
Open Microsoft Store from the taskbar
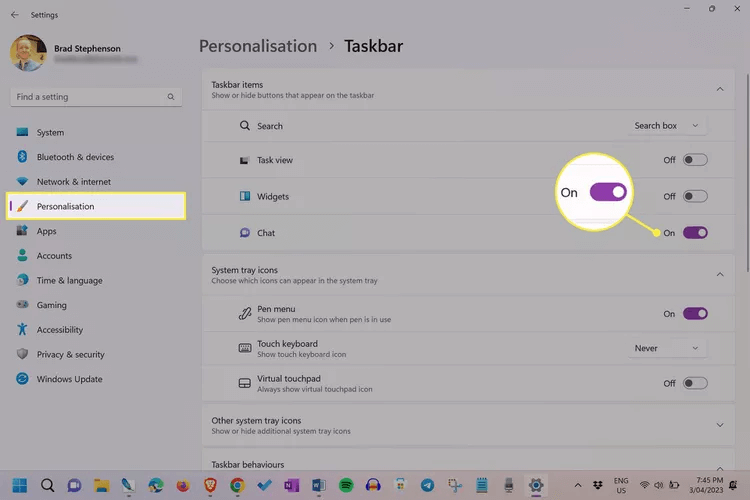[400, 486]
